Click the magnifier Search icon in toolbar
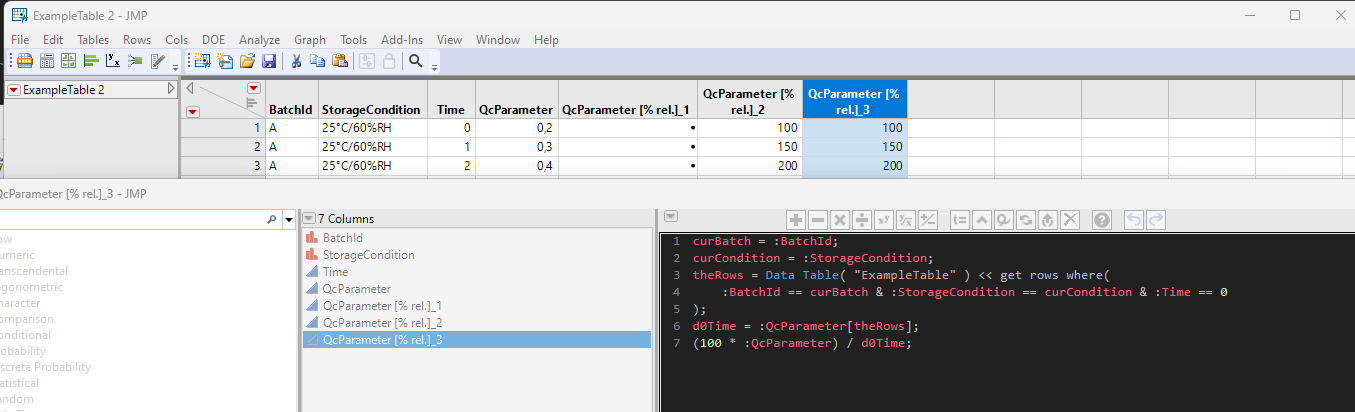1355x412 pixels. point(417,61)
